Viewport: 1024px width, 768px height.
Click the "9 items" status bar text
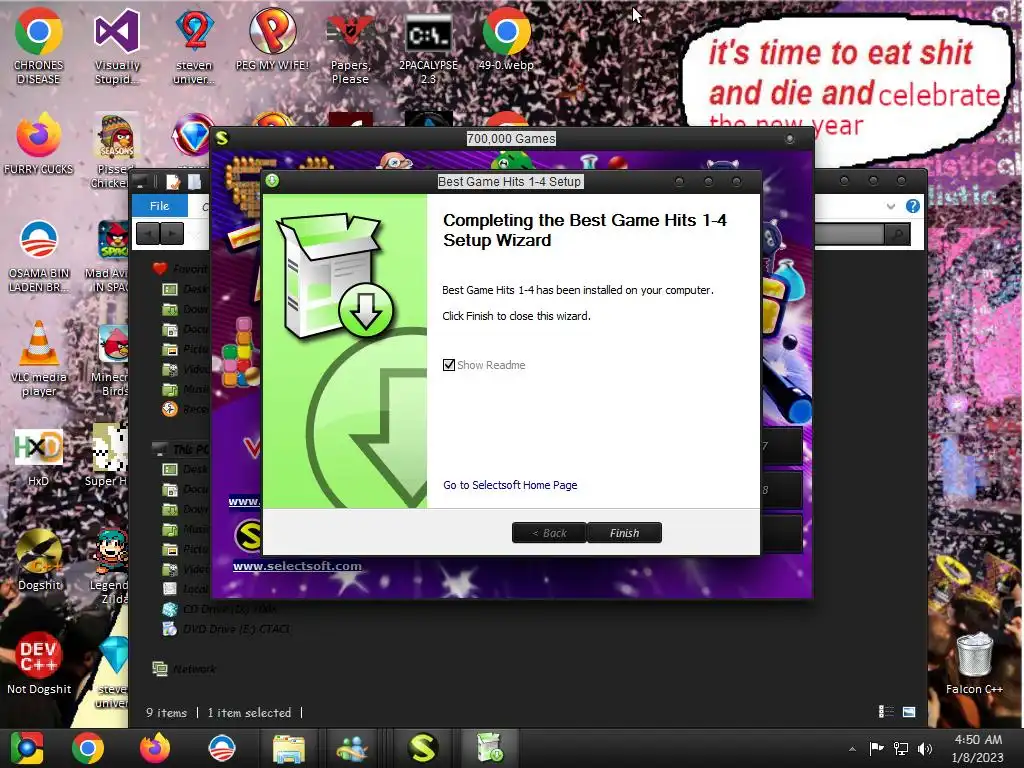point(167,712)
